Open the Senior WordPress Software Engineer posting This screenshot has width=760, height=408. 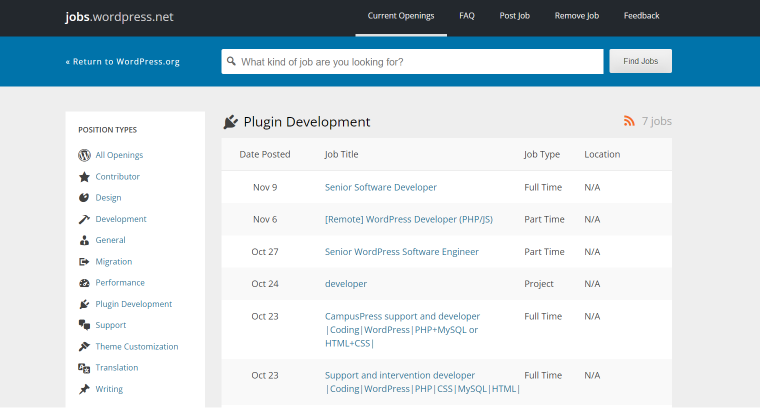401,251
